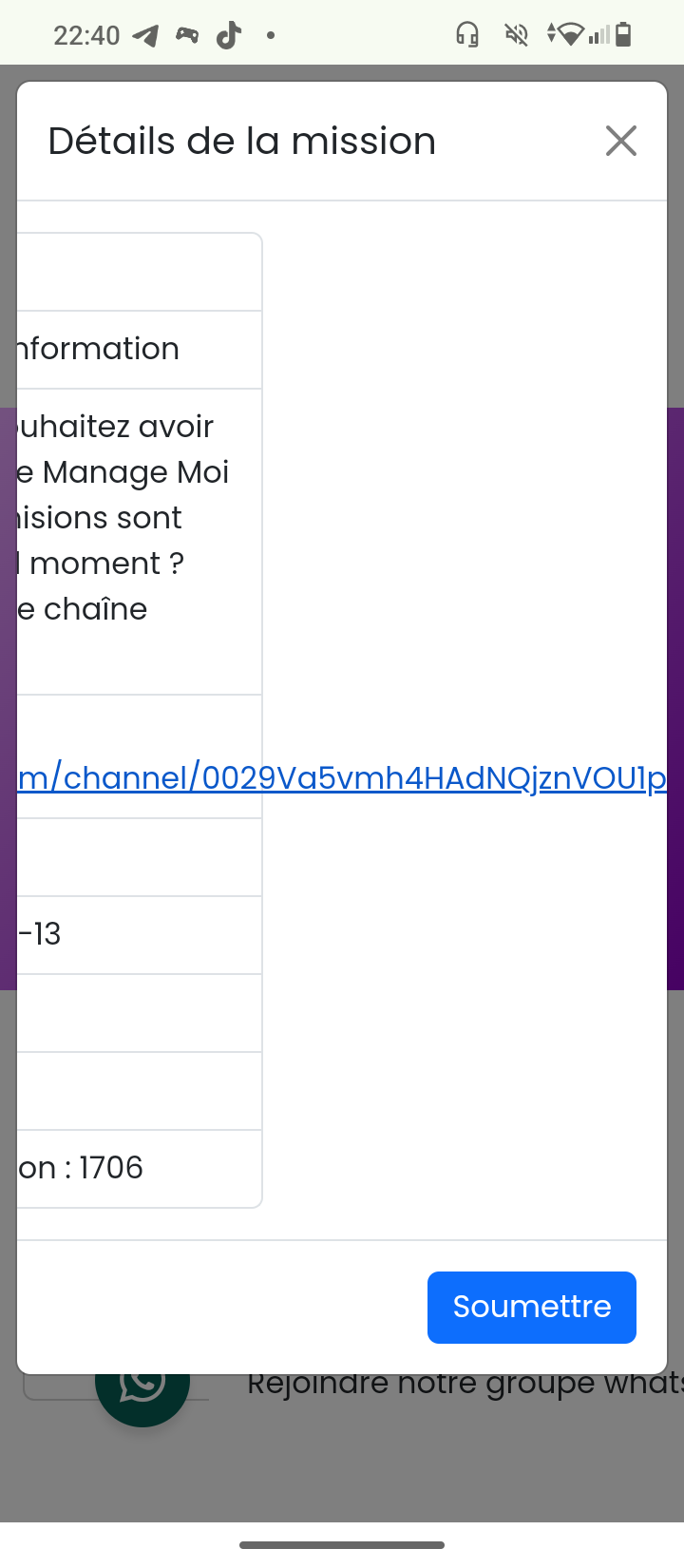Tap the Wi-Fi status icon
The height and width of the screenshot is (1568, 684).
[x=568, y=36]
